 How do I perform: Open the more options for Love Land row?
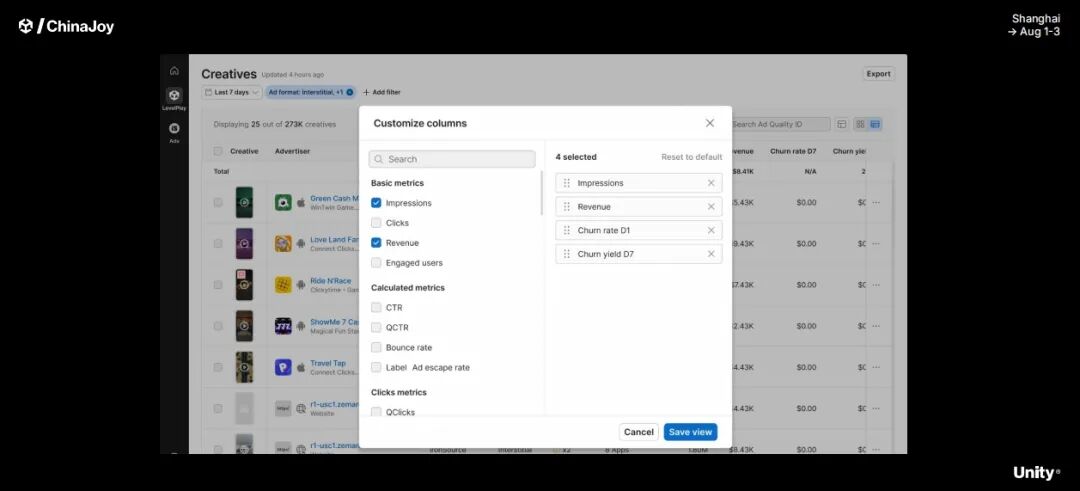876,244
